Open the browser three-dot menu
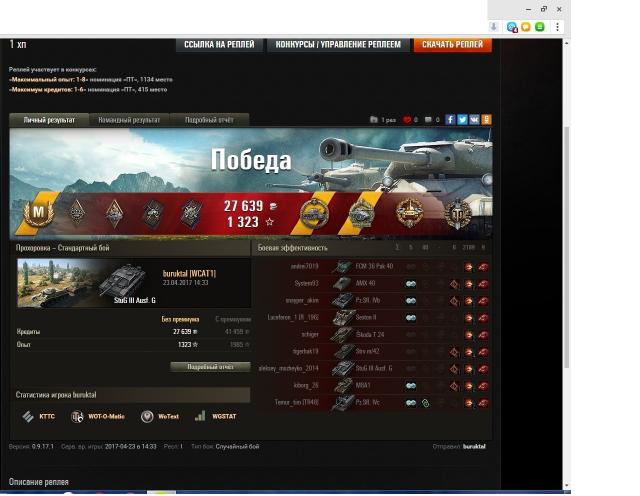 click(558, 27)
